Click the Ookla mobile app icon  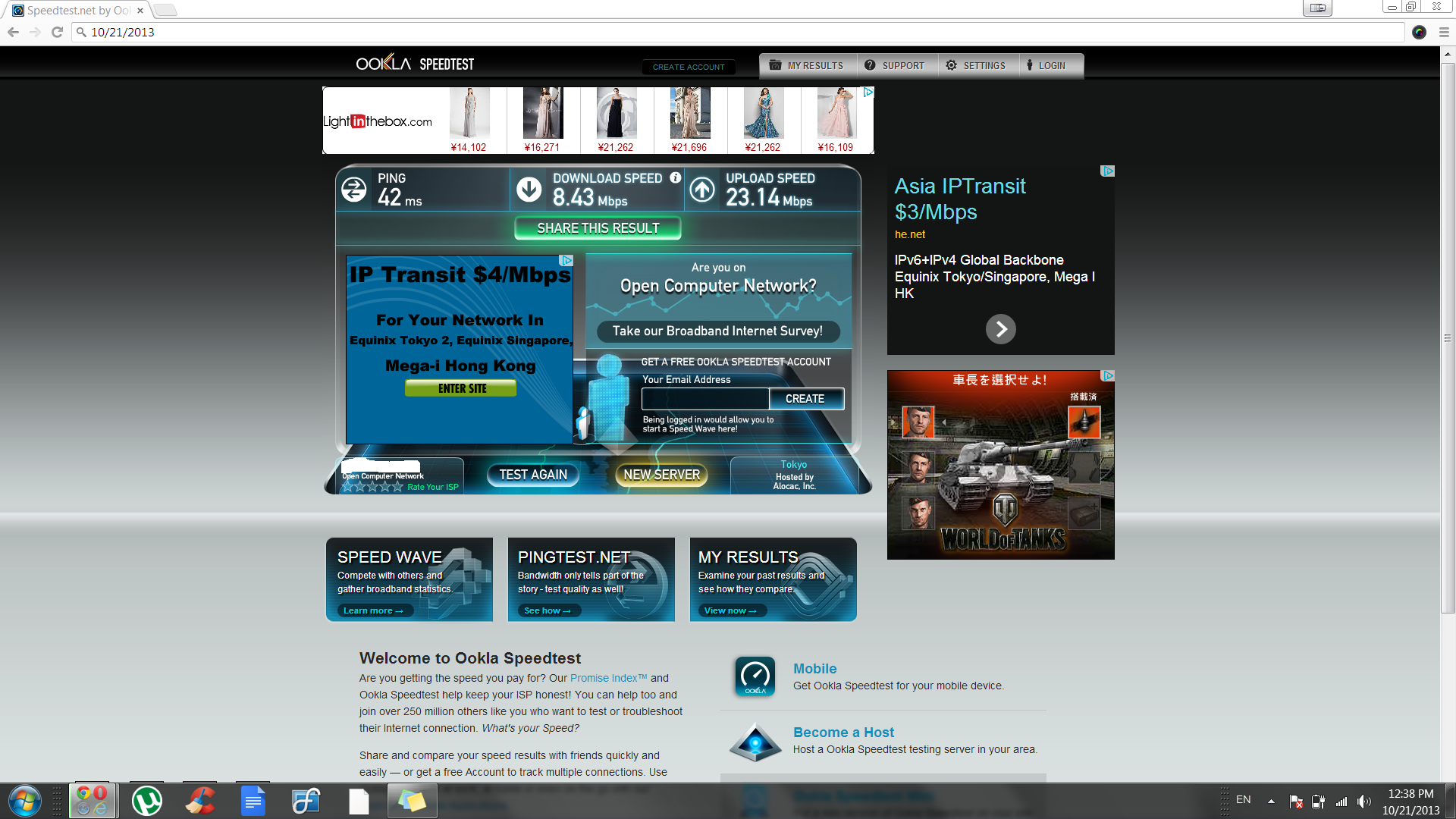[755, 676]
